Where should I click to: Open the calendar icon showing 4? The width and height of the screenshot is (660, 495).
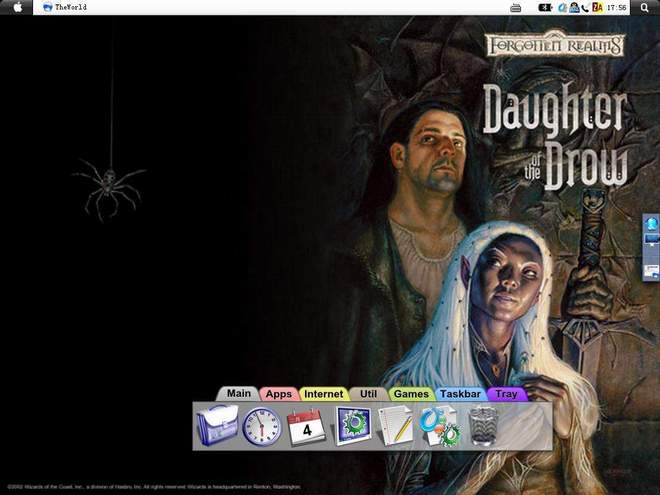pos(306,427)
